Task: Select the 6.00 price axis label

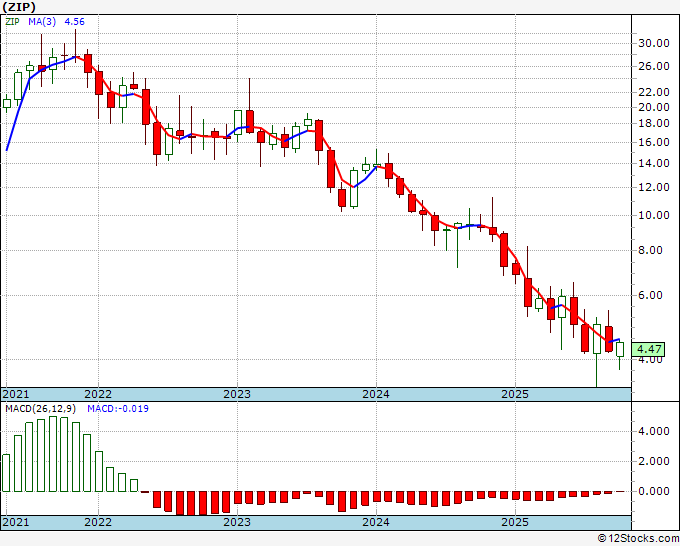Action: tap(651, 295)
